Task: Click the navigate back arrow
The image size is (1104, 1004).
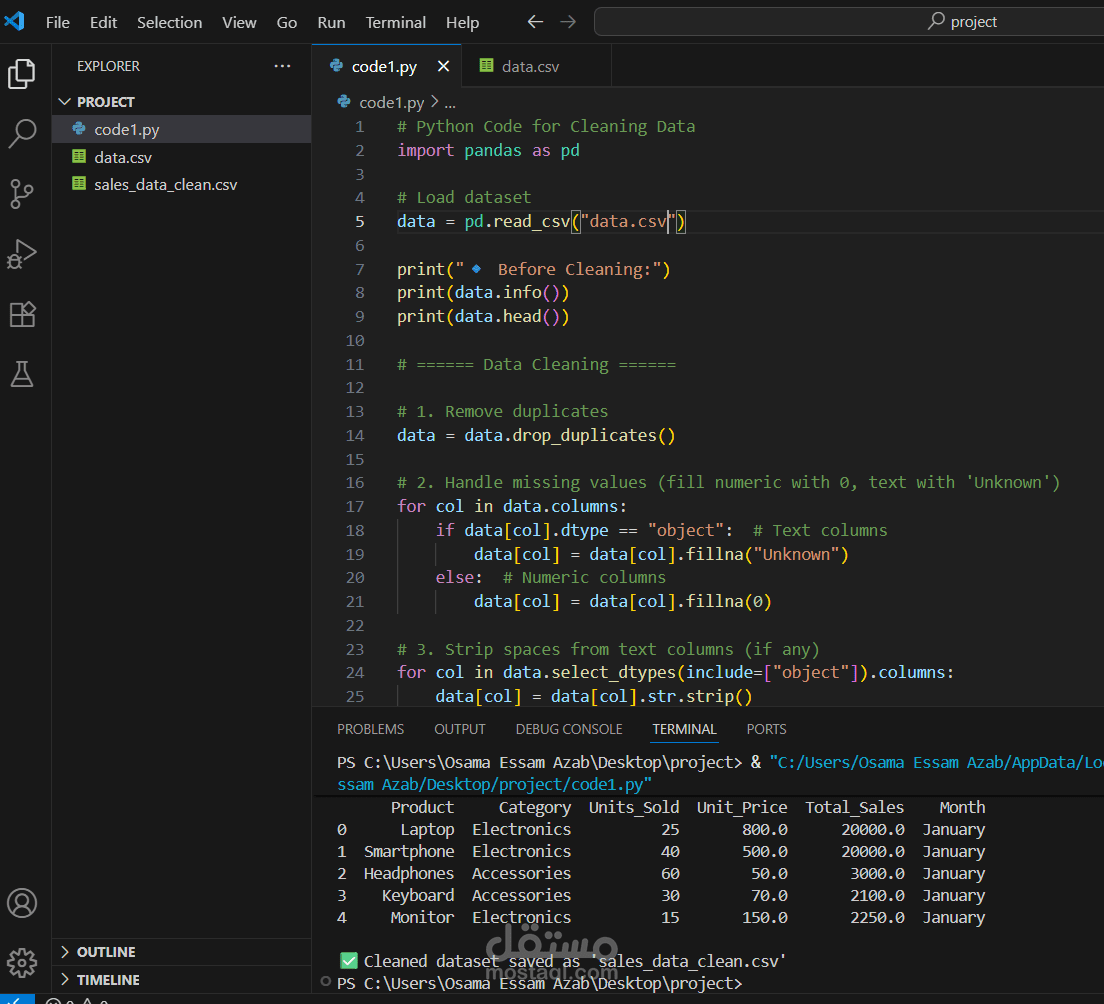Action: pos(535,22)
